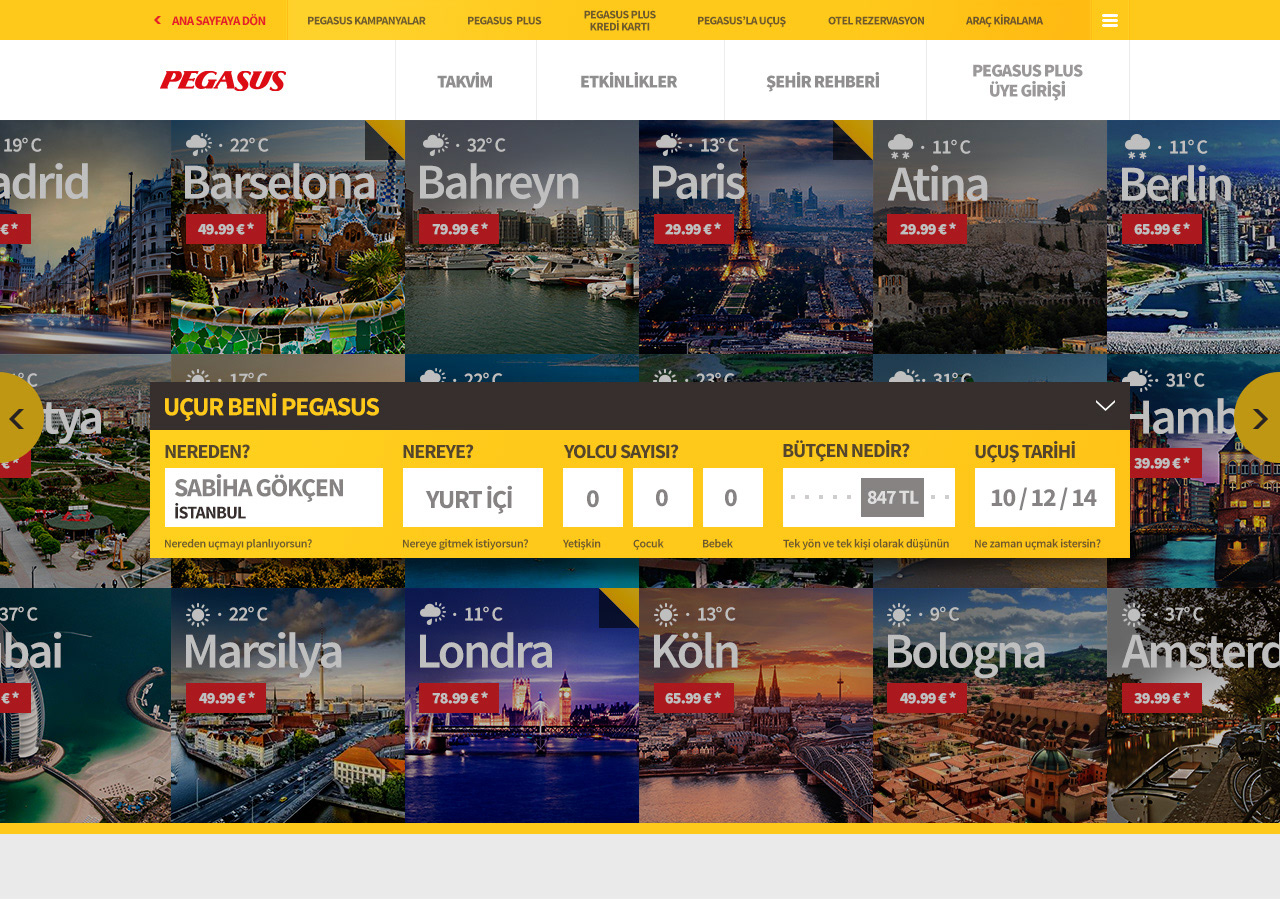Select Atina 29.99 € price tag
1280x900 pixels.
click(927, 228)
